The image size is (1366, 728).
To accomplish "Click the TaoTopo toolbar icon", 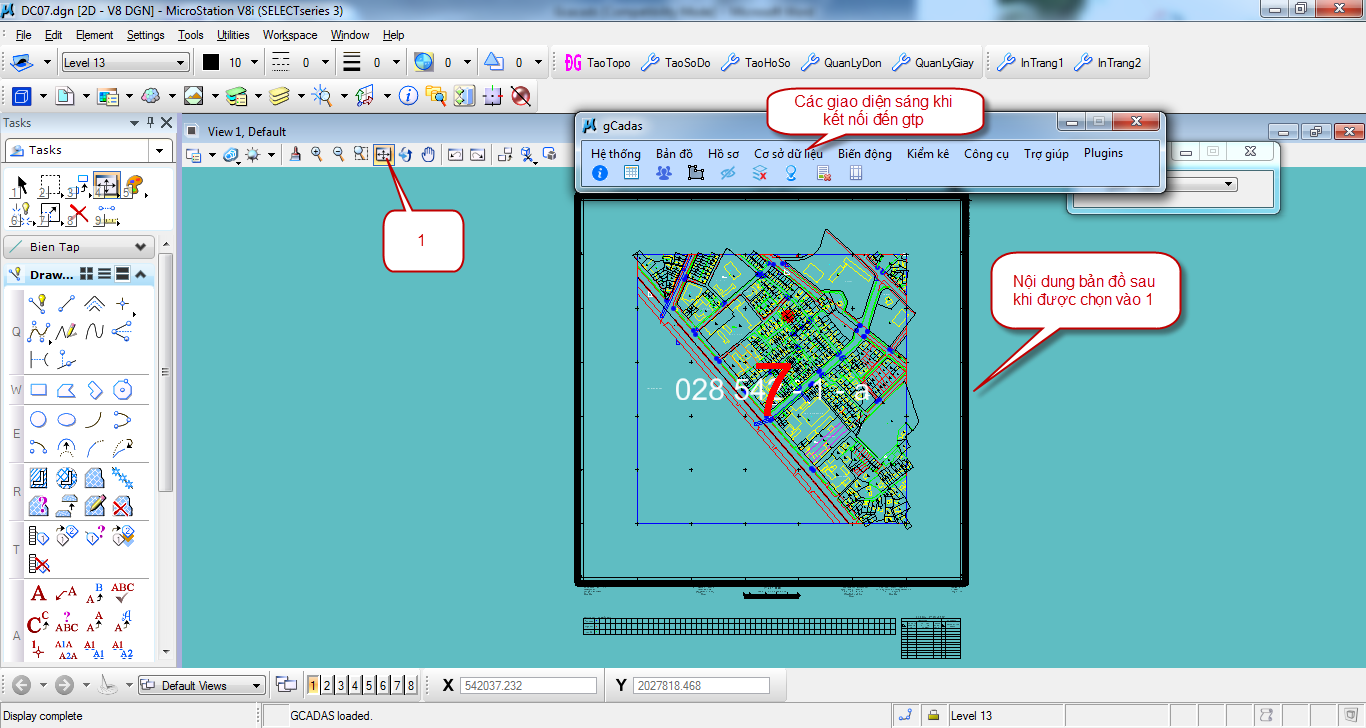I will [597, 63].
